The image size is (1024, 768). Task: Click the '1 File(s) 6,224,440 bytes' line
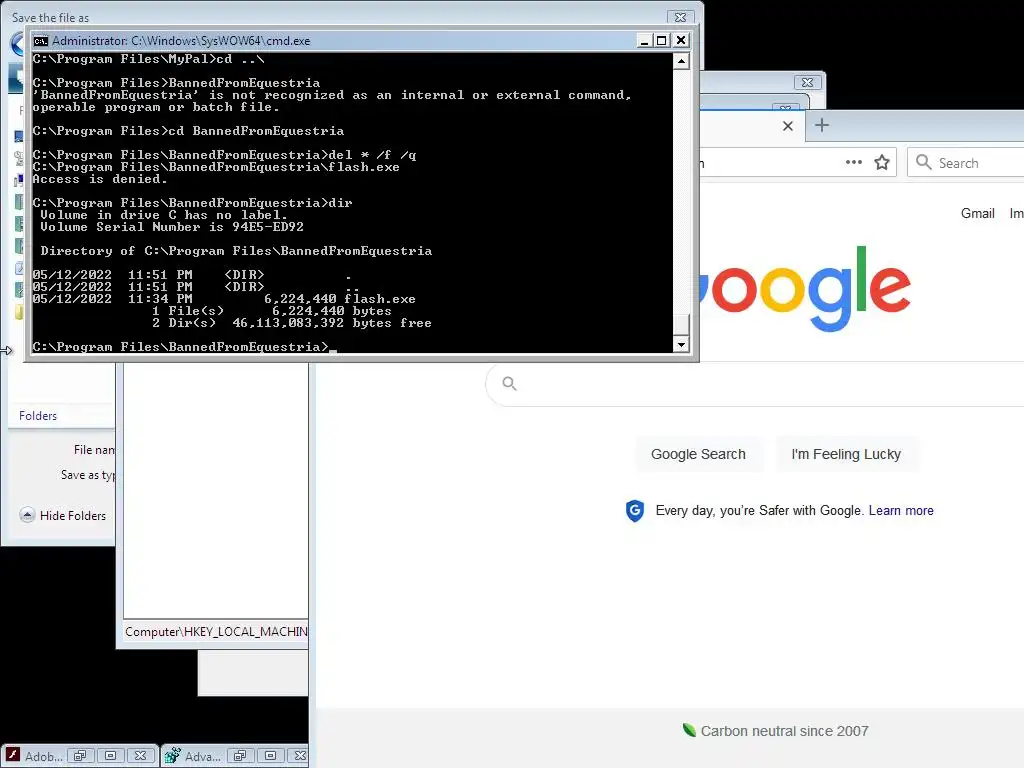tap(271, 311)
